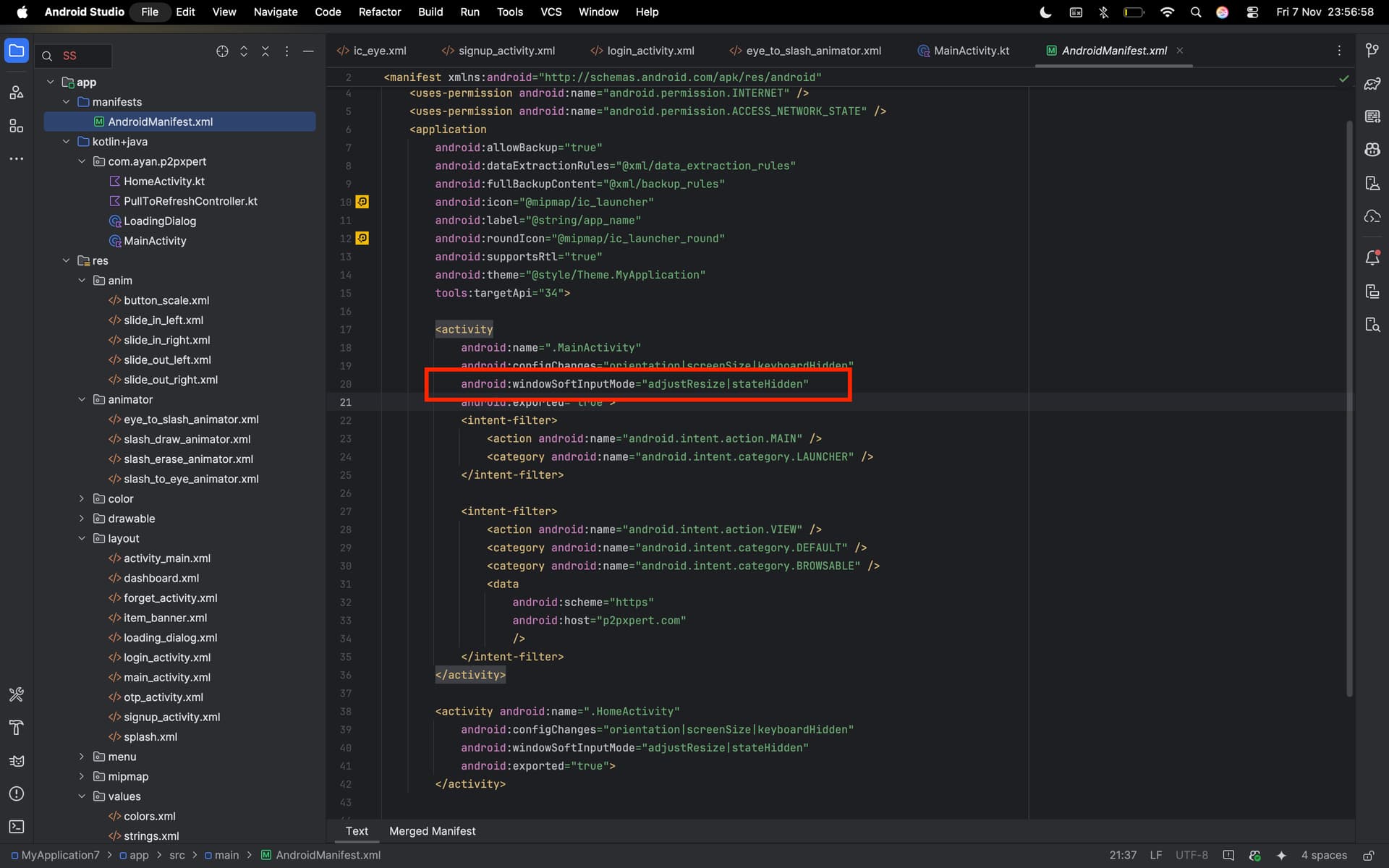Open the Device Manager icon
This screenshot has width=1389, height=868.
point(1372,183)
